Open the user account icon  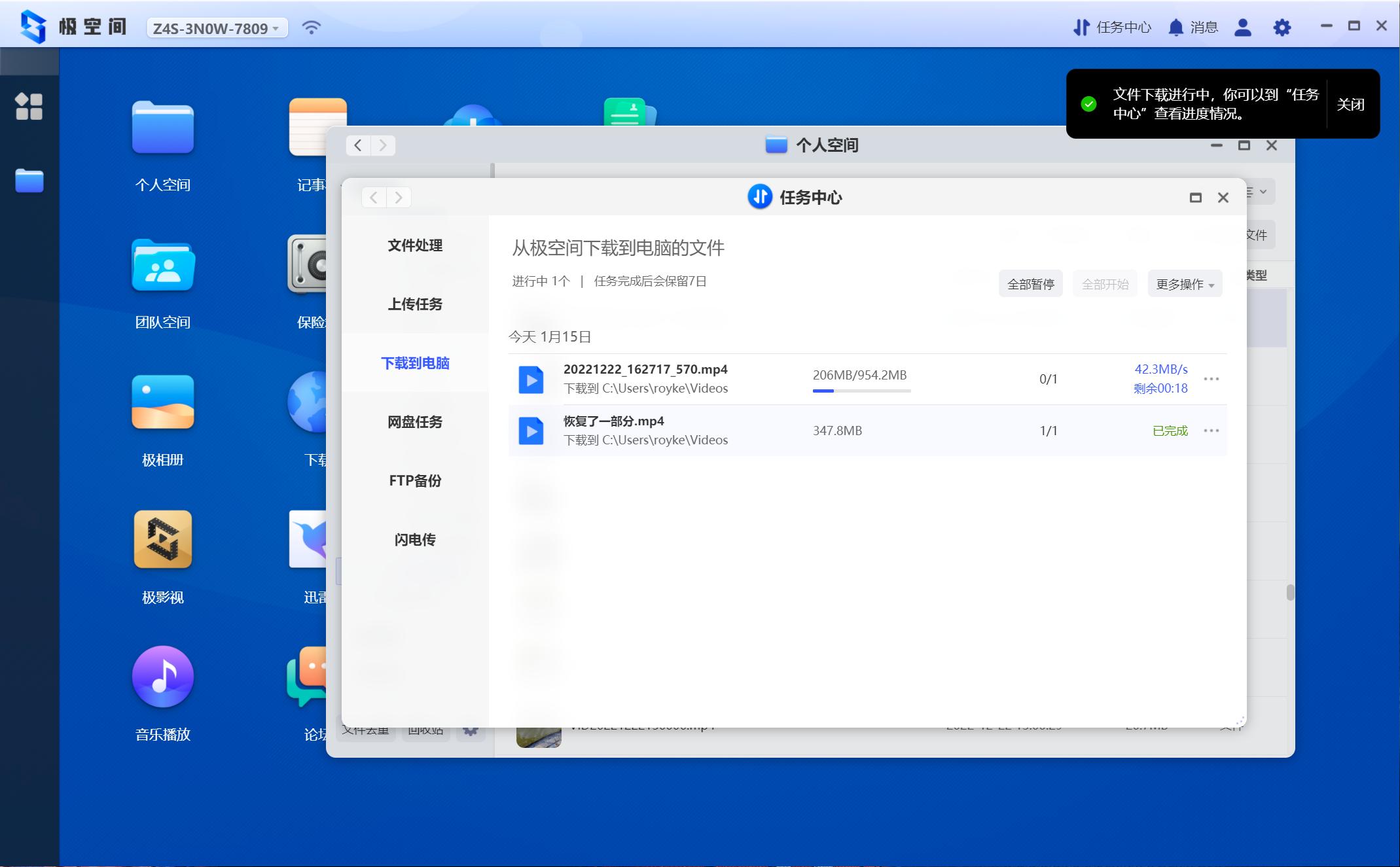point(1242,27)
